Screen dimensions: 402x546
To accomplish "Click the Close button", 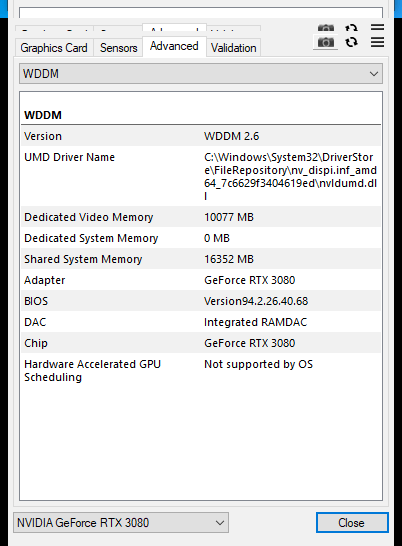I will click(x=352, y=522).
